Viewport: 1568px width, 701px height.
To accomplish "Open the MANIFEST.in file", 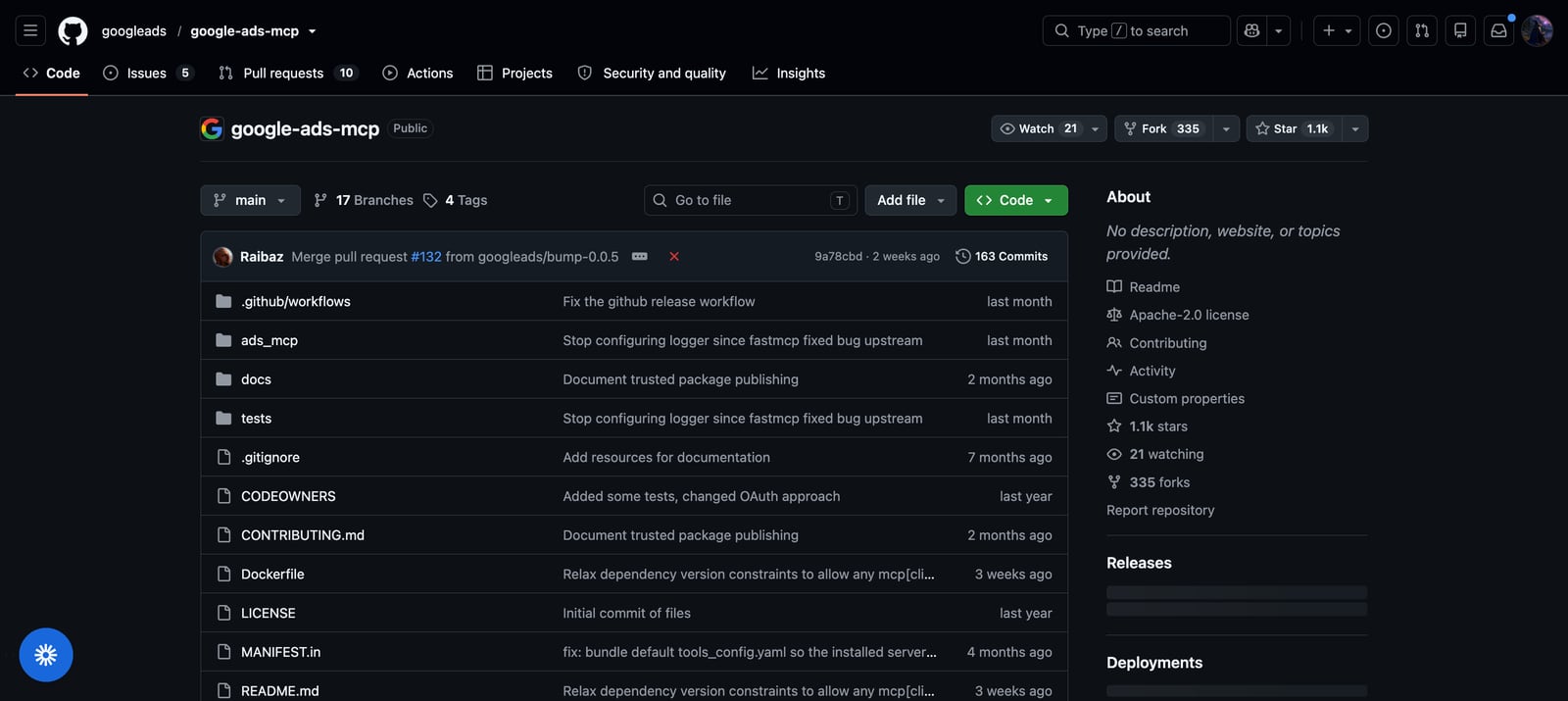I will 280,652.
